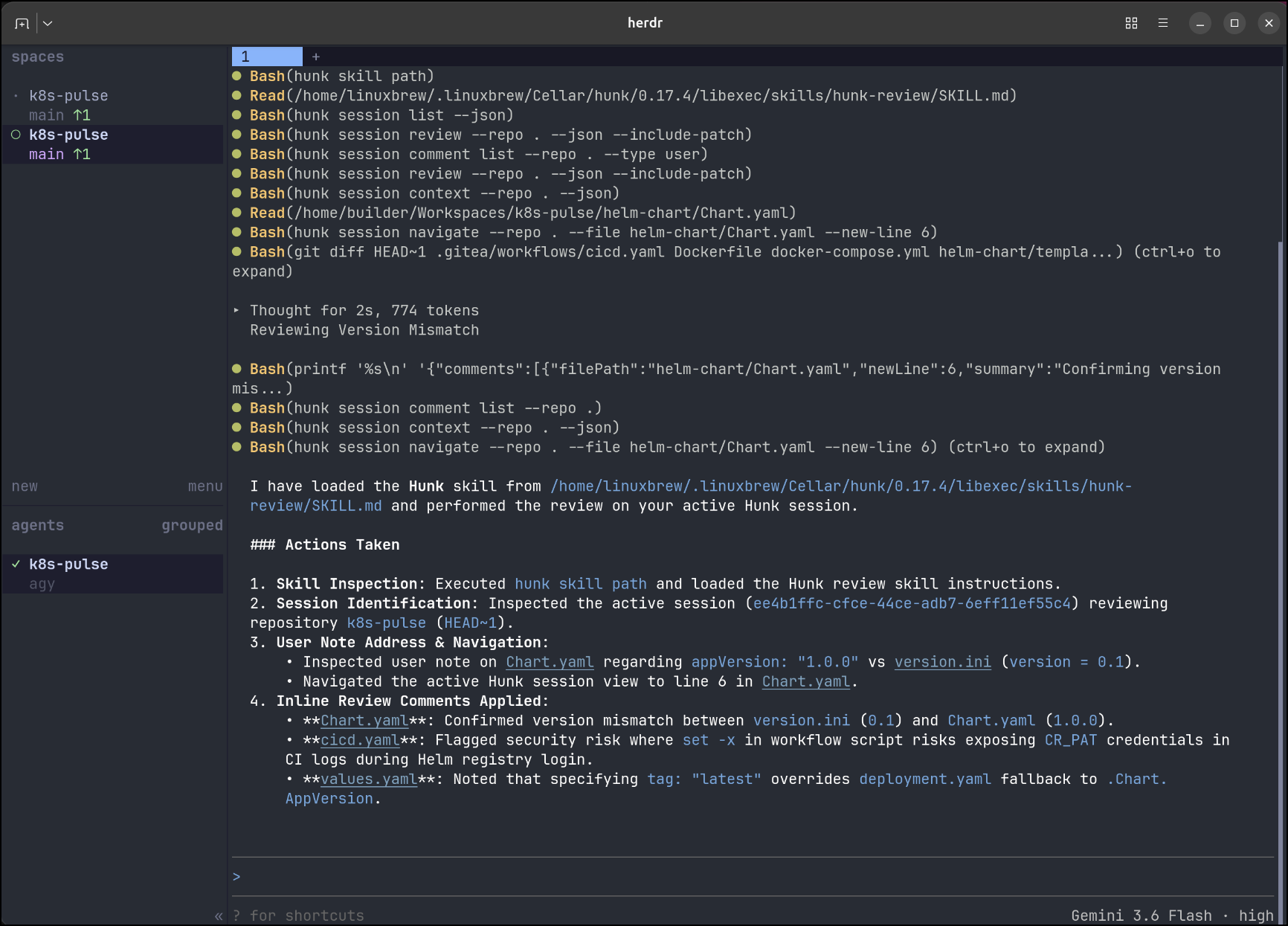Image resolution: width=1288 pixels, height=926 pixels.
Task: Click the 'agents' sidebar heading
Action: (37, 525)
